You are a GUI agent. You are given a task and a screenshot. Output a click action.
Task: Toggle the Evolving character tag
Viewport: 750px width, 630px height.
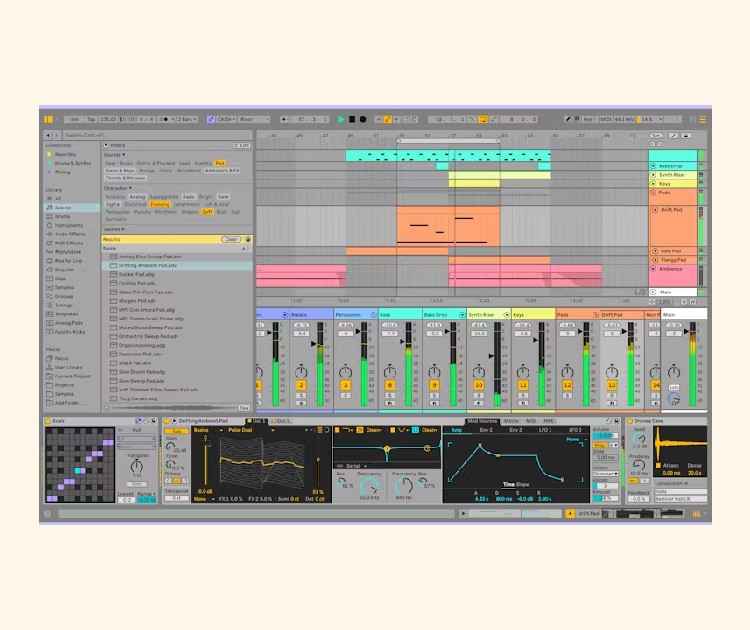(160, 204)
